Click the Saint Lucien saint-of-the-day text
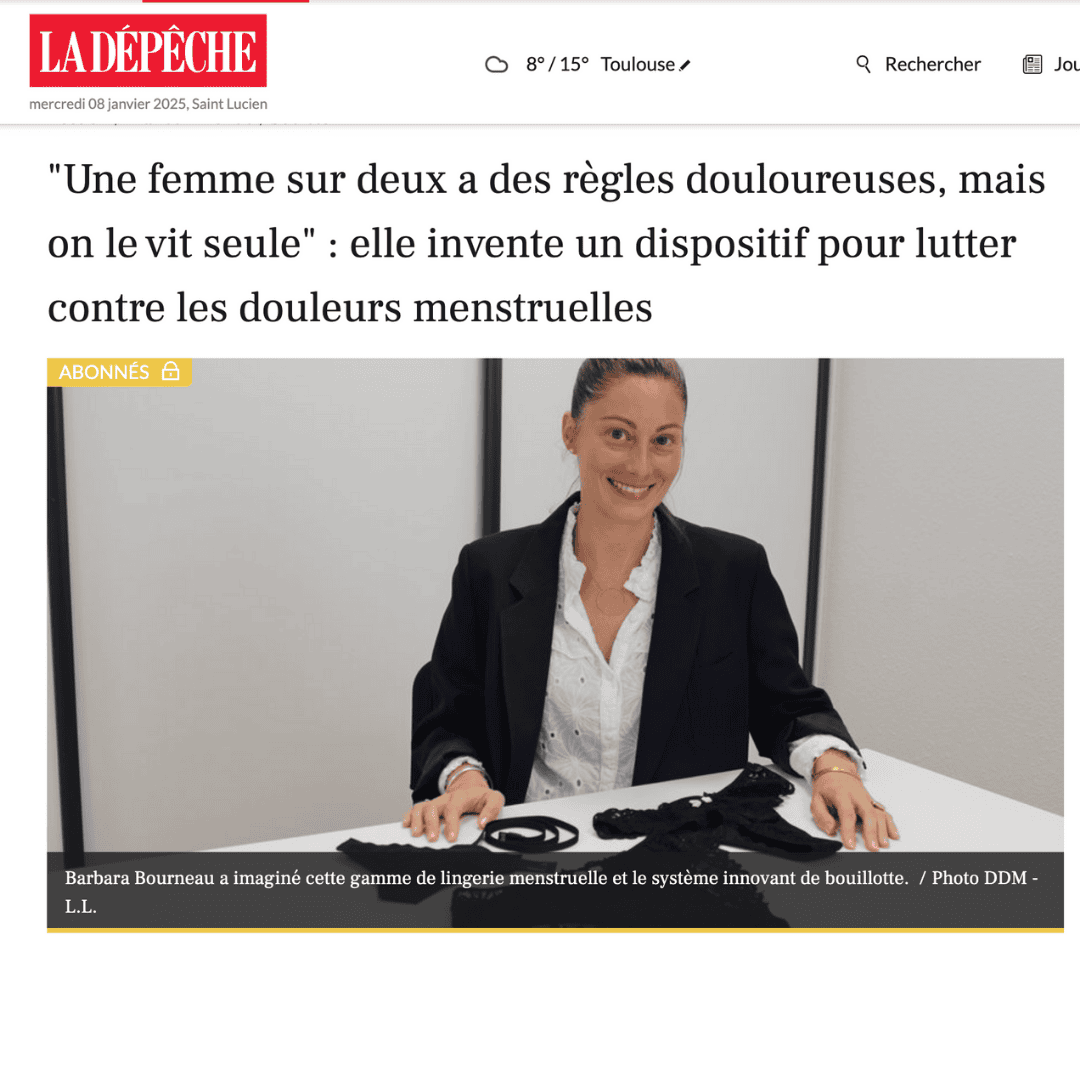Image resolution: width=1080 pixels, height=1080 pixels. point(229,104)
